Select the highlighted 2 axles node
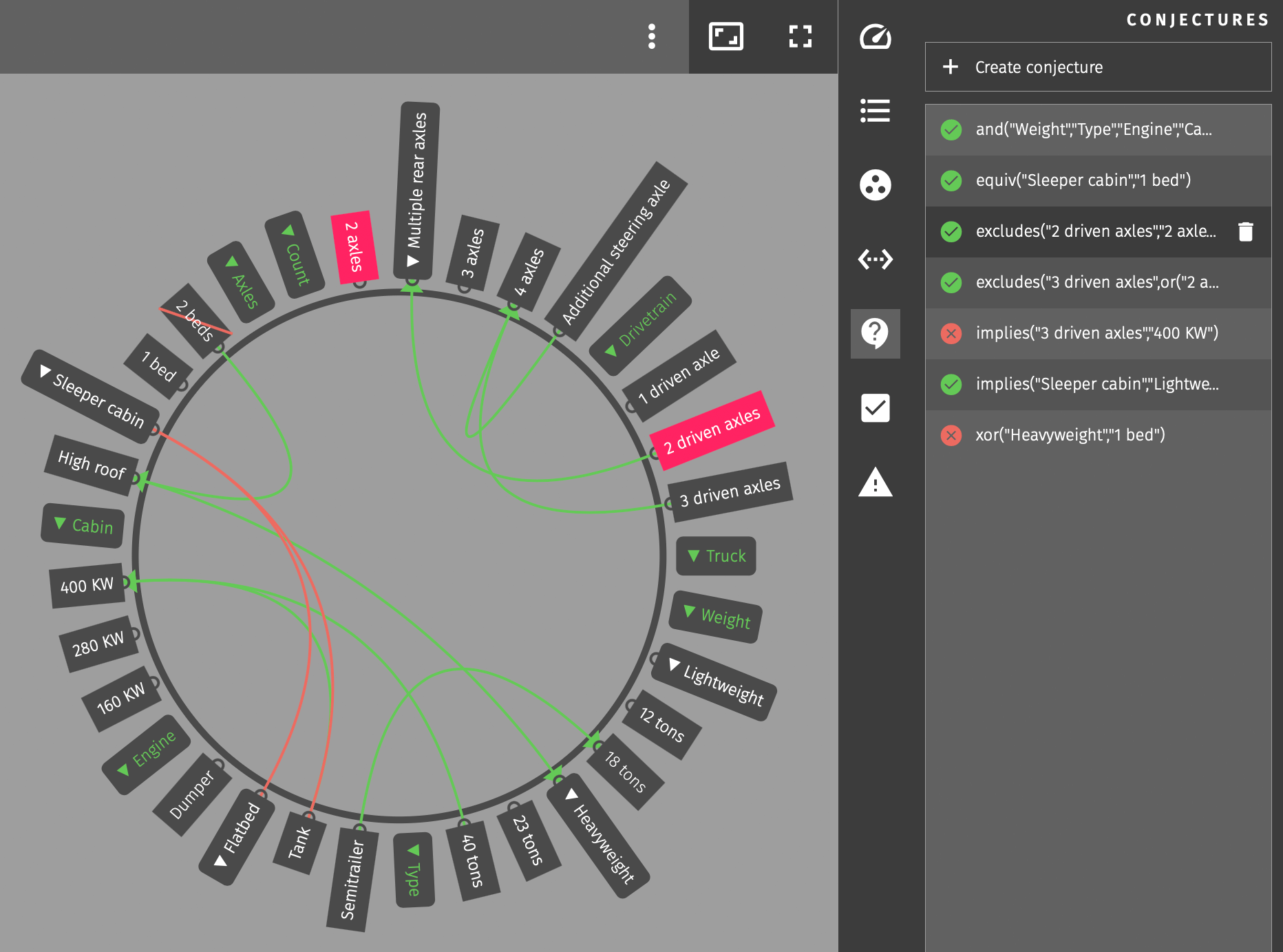The image size is (1283, 952). point(354,247)
